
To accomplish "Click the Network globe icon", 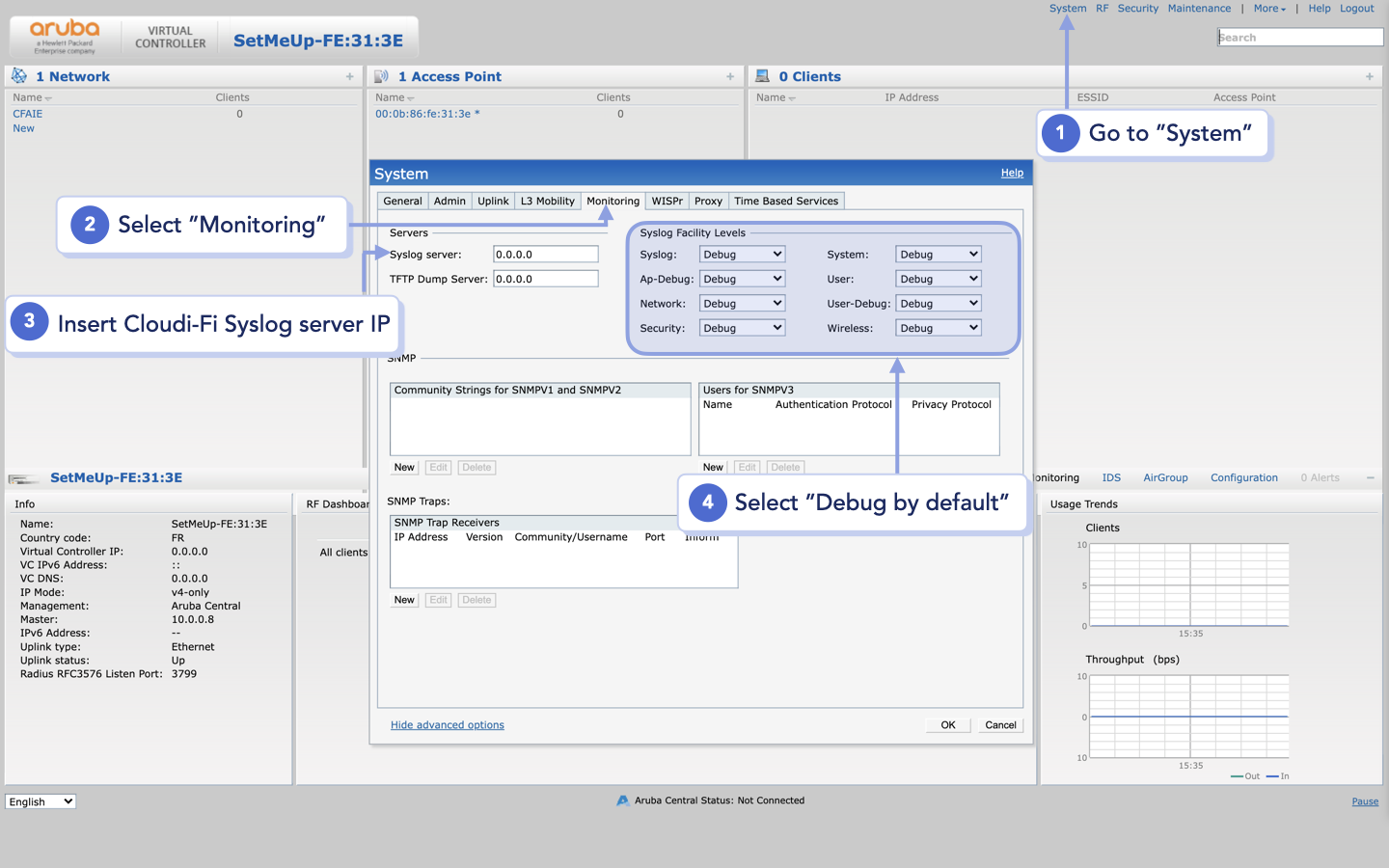I will [x=17, y=76].
